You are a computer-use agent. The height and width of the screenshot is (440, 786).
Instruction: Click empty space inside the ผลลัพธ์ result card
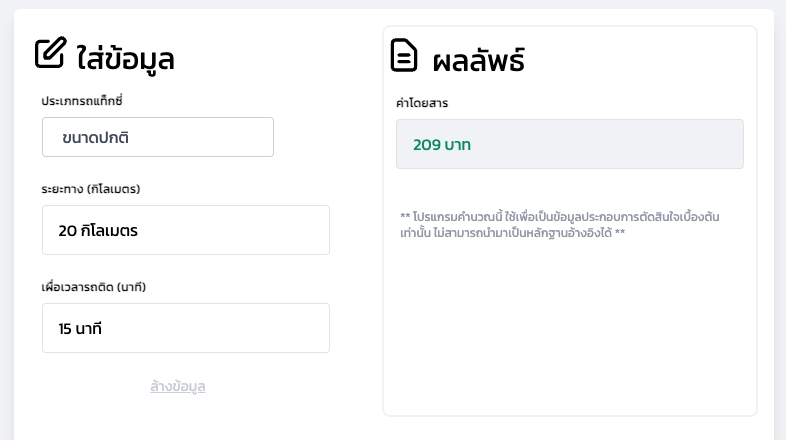pyautogui.click(x=569, y=330)
